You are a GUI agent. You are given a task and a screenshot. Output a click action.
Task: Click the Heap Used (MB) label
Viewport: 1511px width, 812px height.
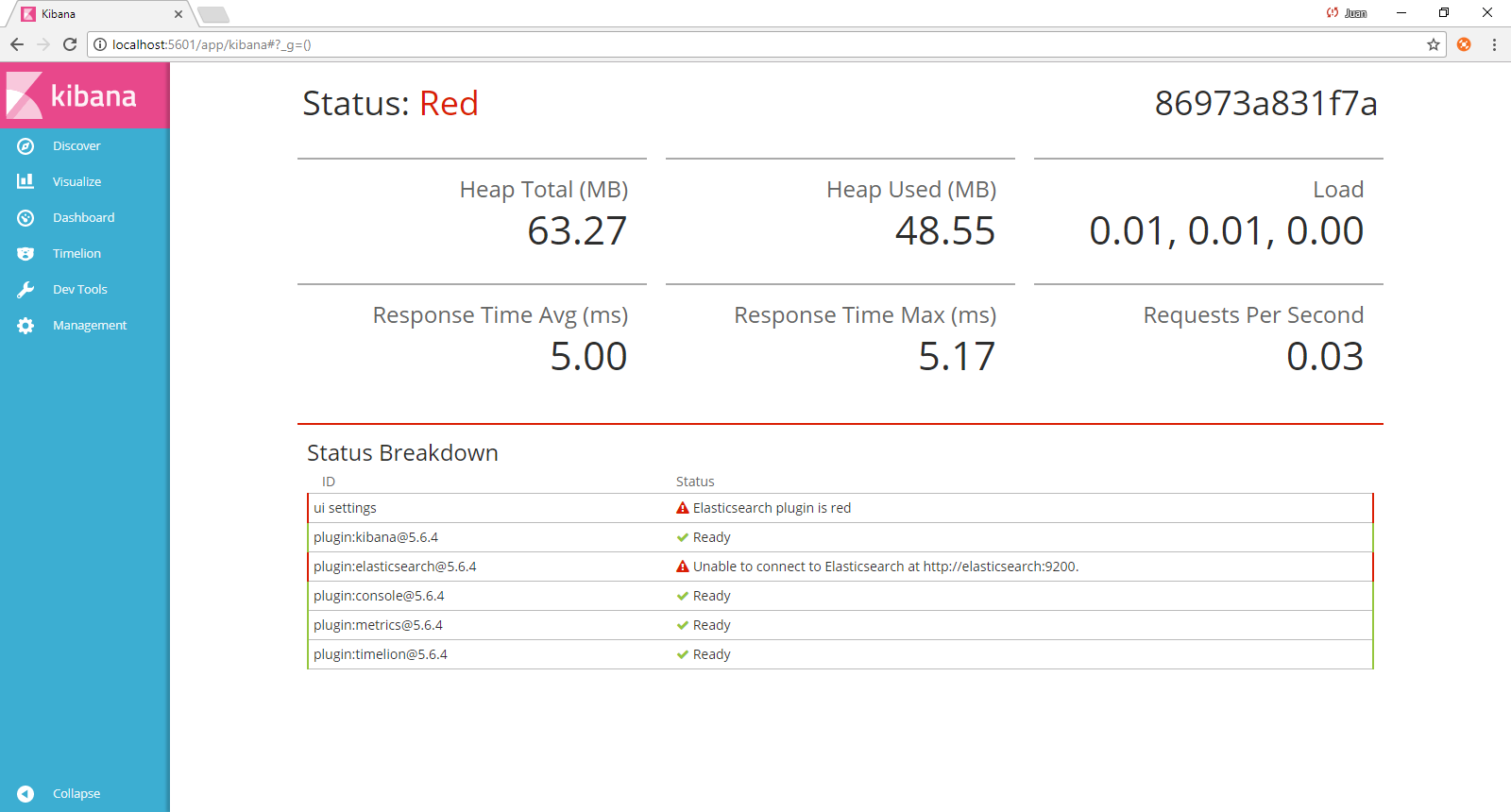(x=911, y=190)
